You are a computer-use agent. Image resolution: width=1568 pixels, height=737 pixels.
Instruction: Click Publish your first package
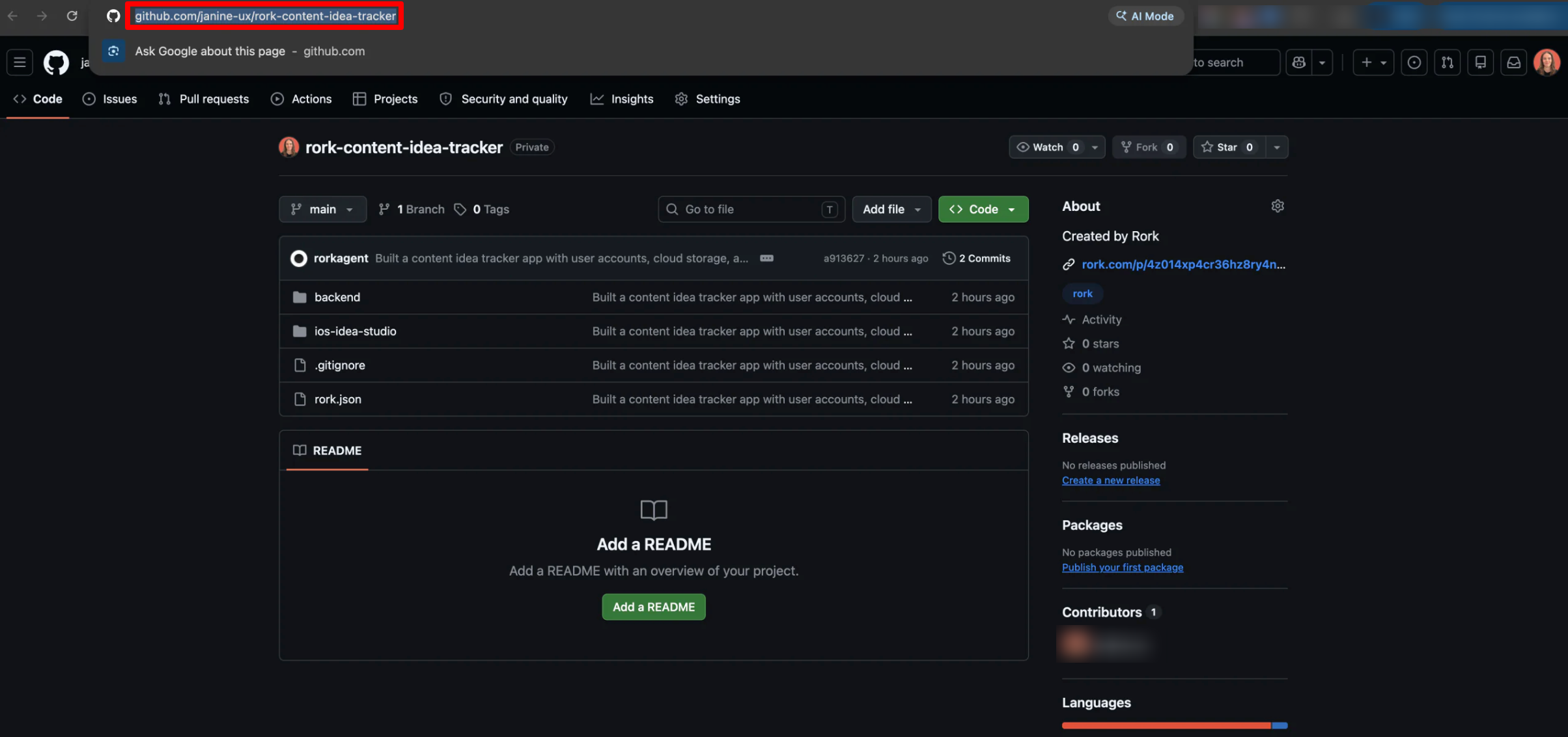(1122, 568)
